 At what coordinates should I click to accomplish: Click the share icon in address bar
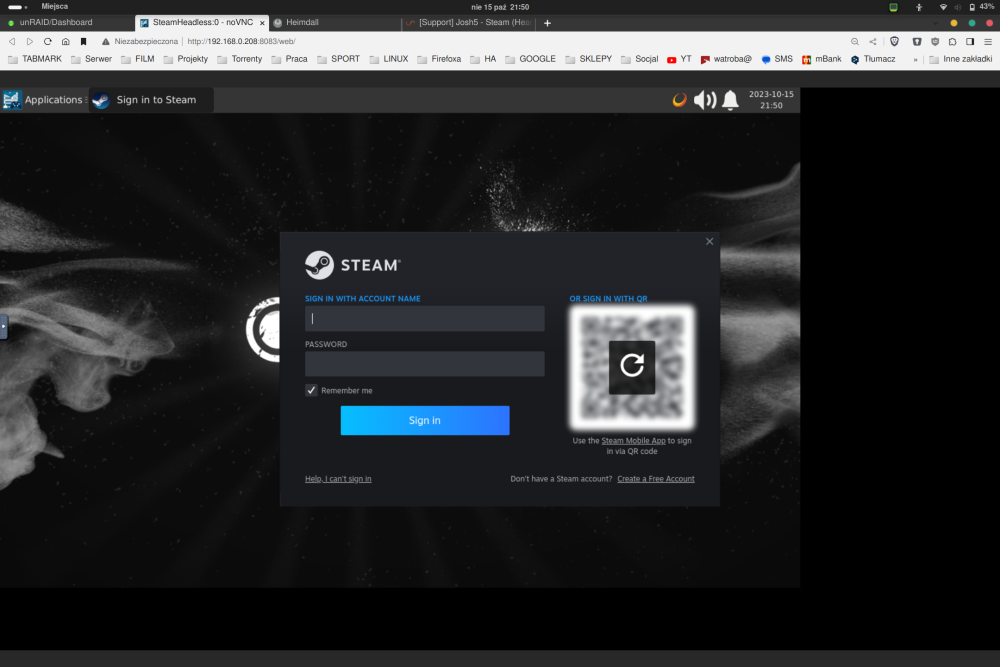[x=872, y=41]
